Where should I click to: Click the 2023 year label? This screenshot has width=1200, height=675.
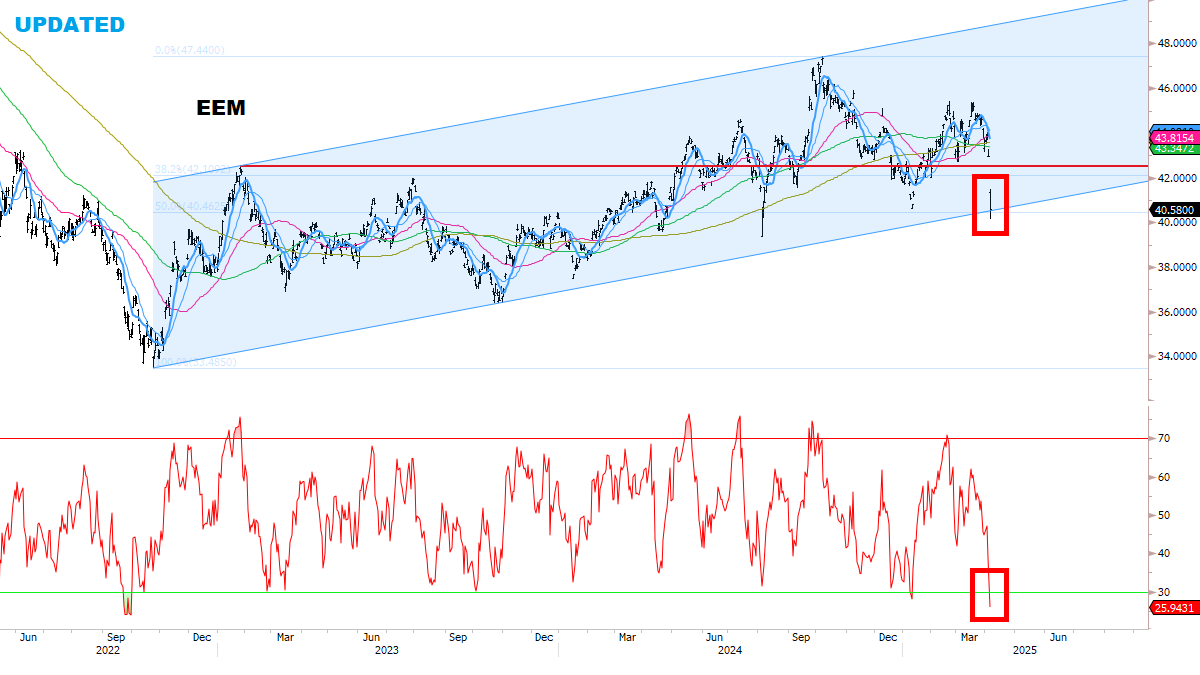click(x=387, y=650)
